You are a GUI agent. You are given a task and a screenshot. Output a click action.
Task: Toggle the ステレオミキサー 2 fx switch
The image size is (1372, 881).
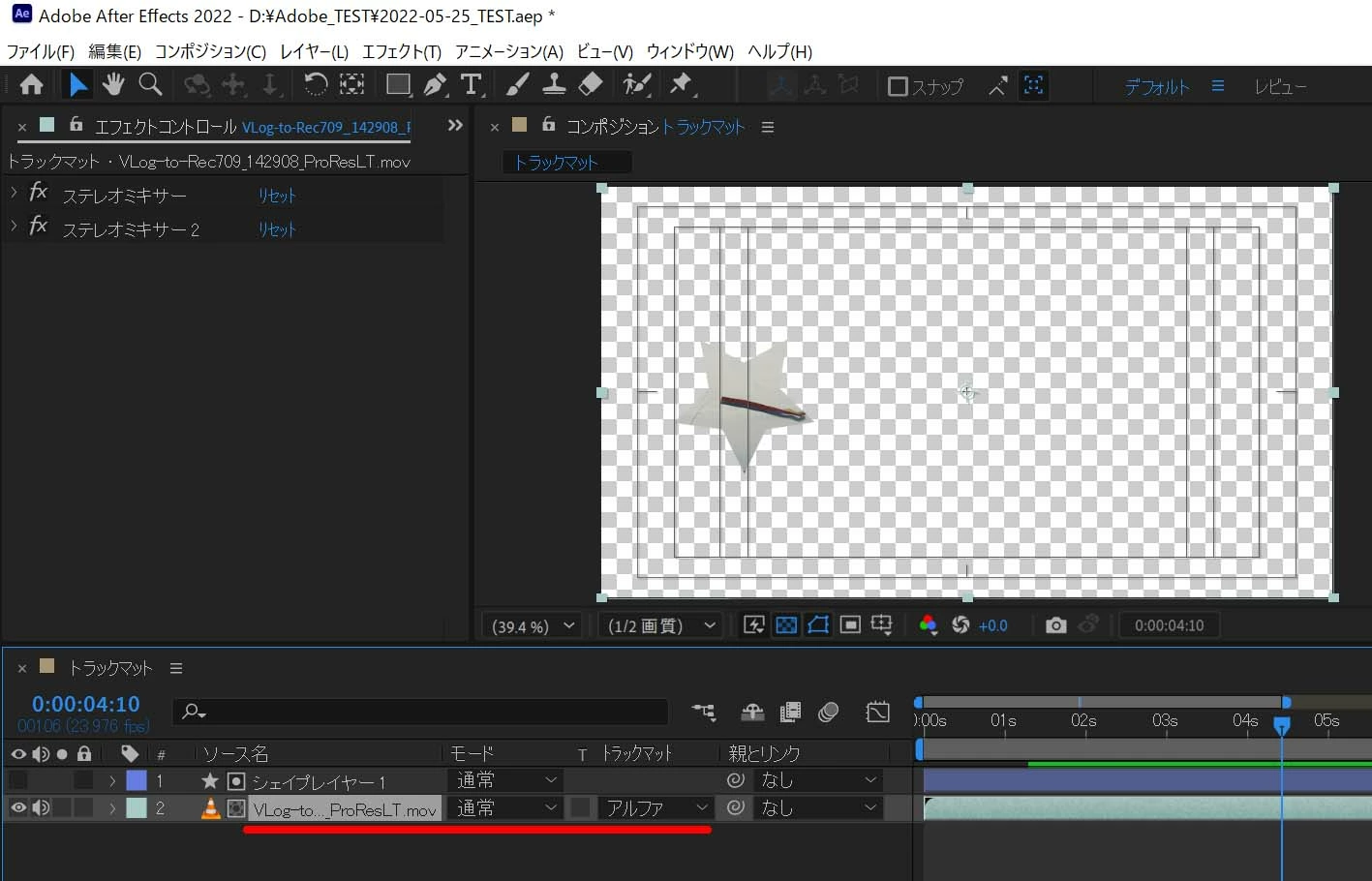click(x=38, y=226)
